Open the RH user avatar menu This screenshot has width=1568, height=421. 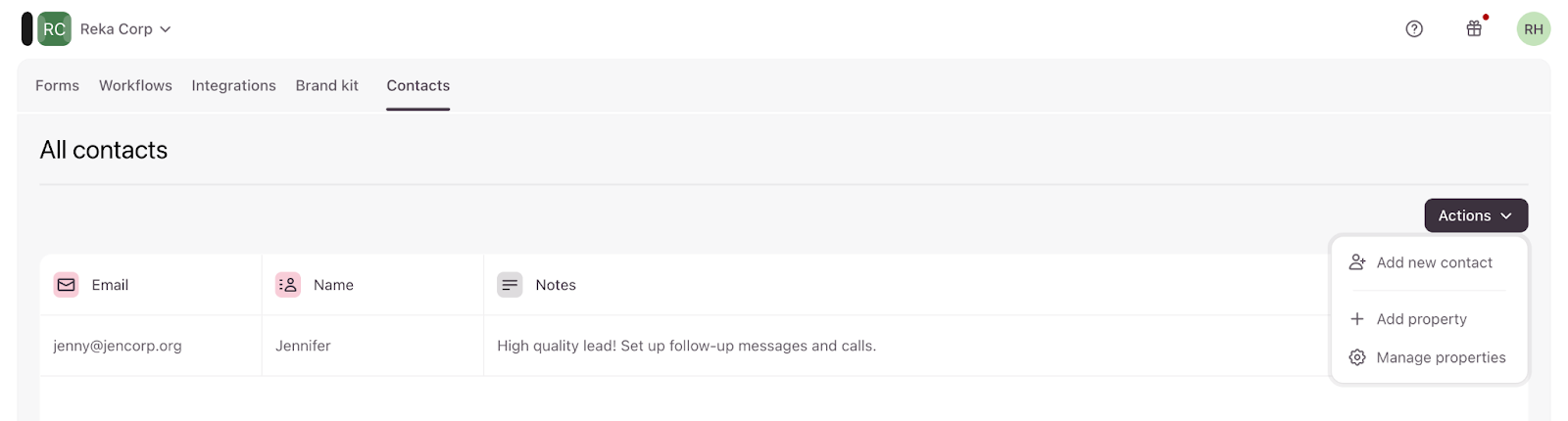[1534, 29]
